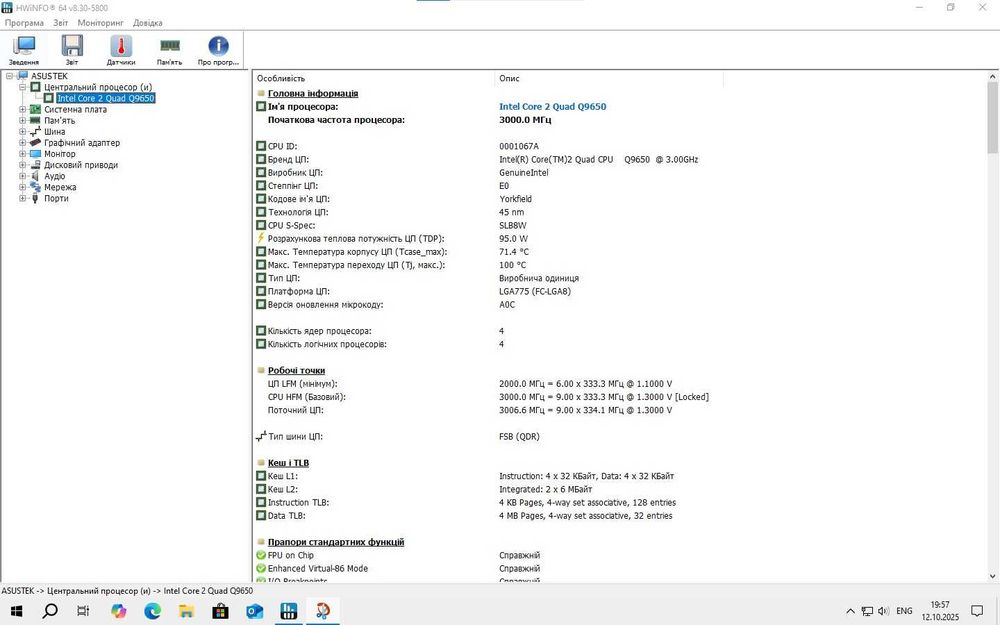Viewport: 1000px width, 625px height.
Task: Open the Програма menu
Action: point(24,23)
